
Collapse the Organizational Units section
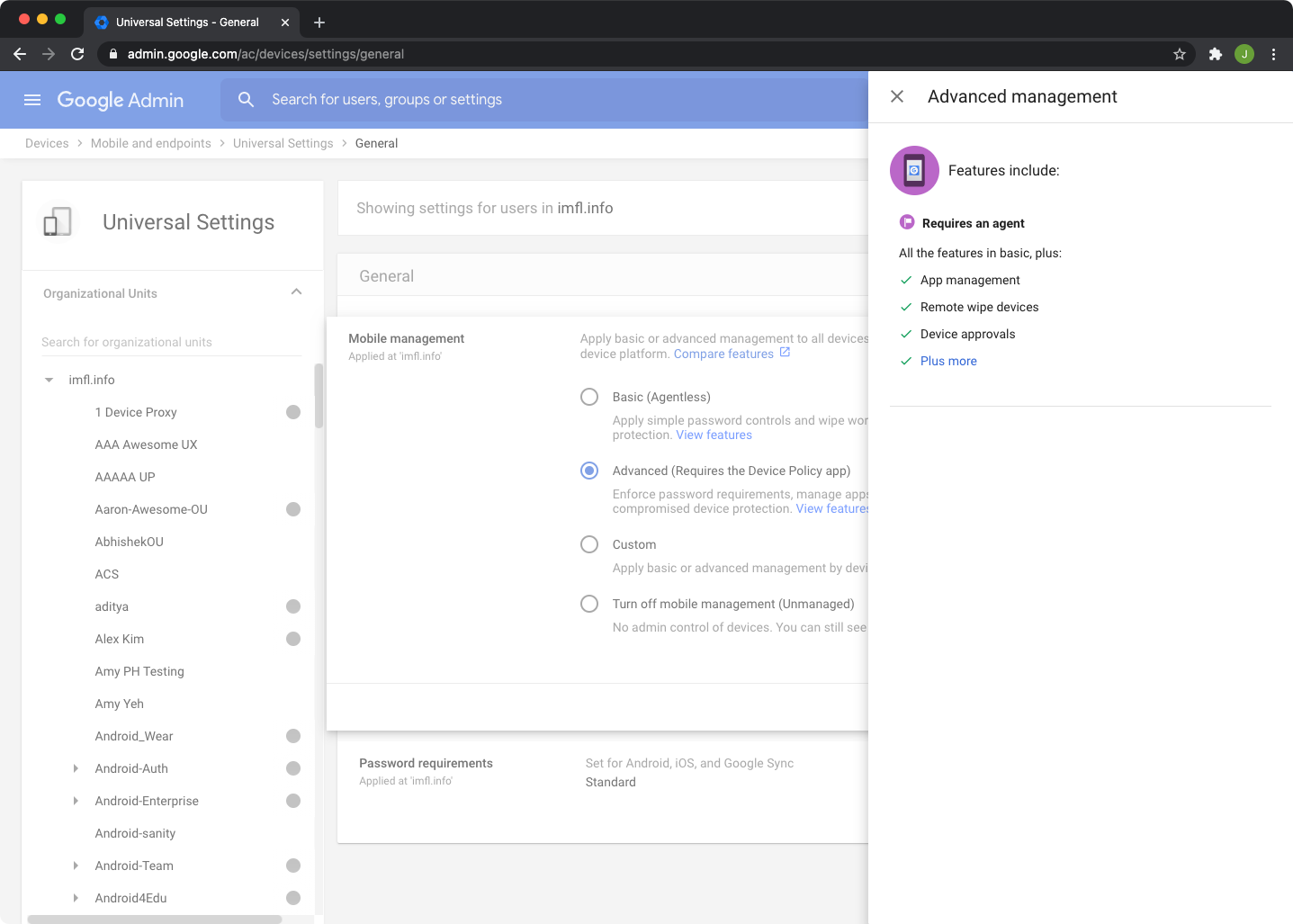pos(297,292)
